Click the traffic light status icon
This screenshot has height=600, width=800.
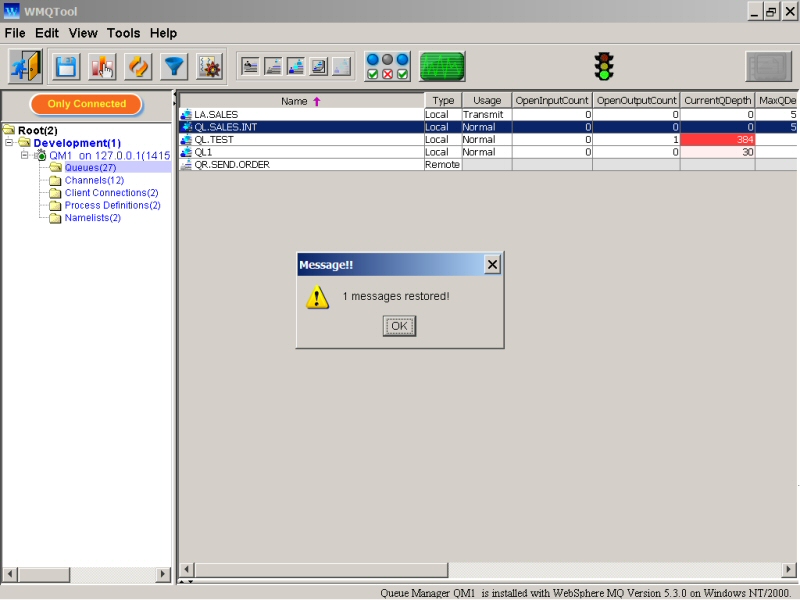point(604,66)
